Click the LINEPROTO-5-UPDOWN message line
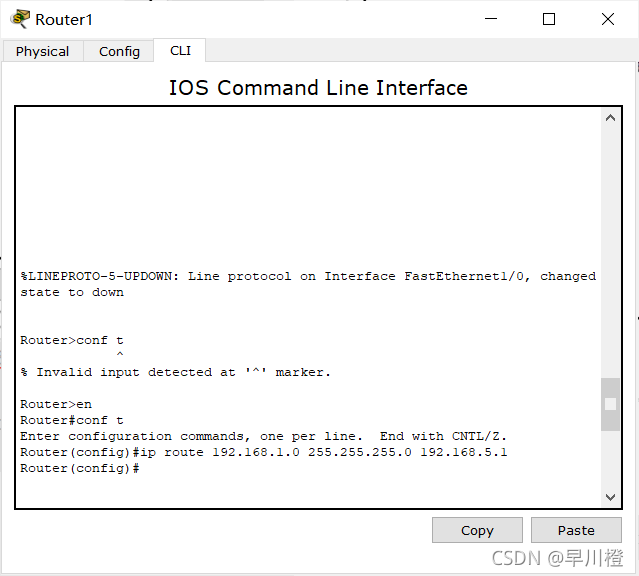 [307, 277]
